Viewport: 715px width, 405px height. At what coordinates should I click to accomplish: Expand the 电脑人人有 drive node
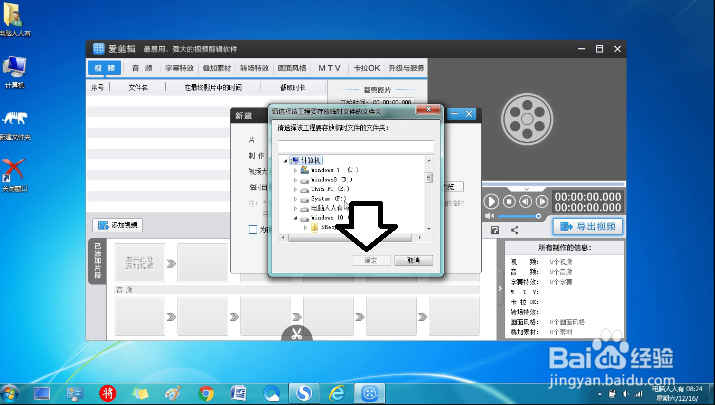click(x=295, y=208)
